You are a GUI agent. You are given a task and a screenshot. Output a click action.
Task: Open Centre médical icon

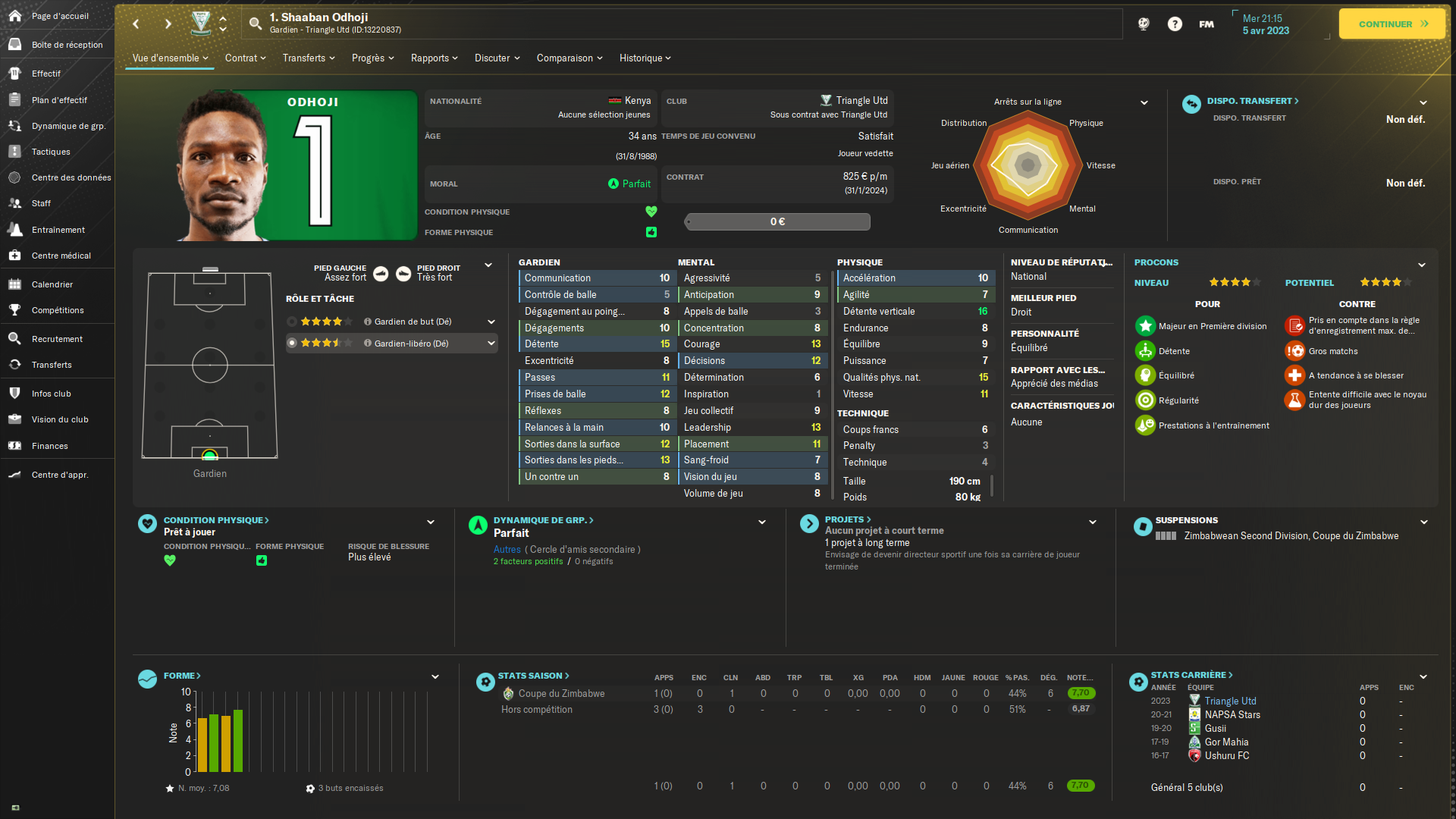15,256
